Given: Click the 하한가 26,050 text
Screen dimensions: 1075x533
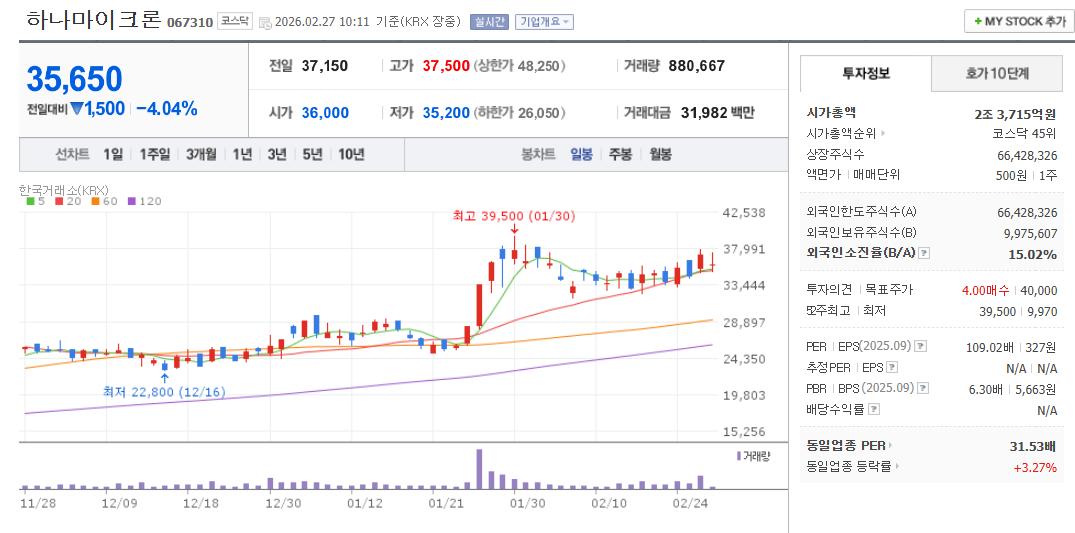Looking at the screenshot, I should pyautogui.click(x=520, y=112).
